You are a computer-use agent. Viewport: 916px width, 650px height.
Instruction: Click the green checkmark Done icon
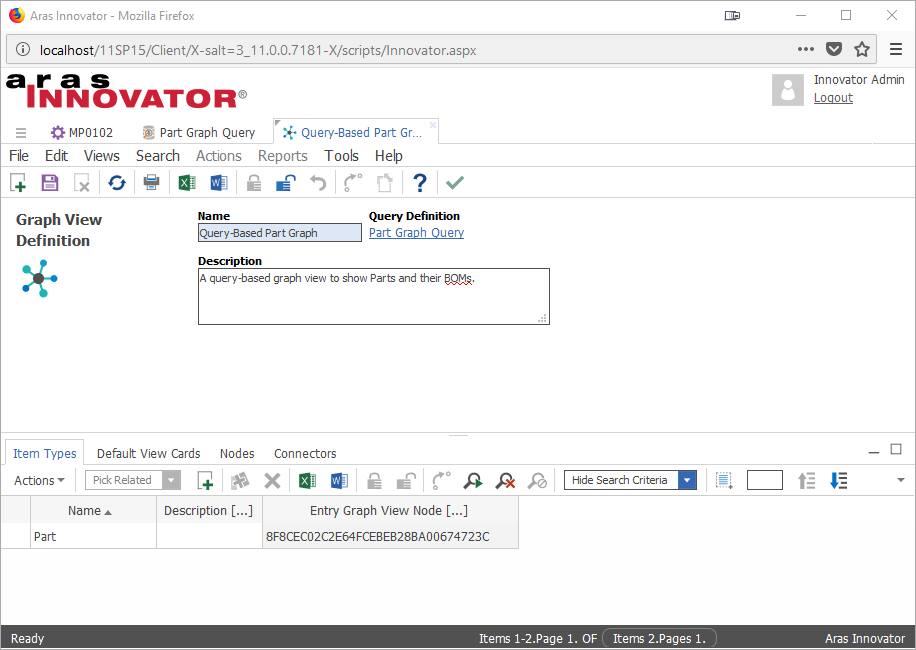(455, 183)
